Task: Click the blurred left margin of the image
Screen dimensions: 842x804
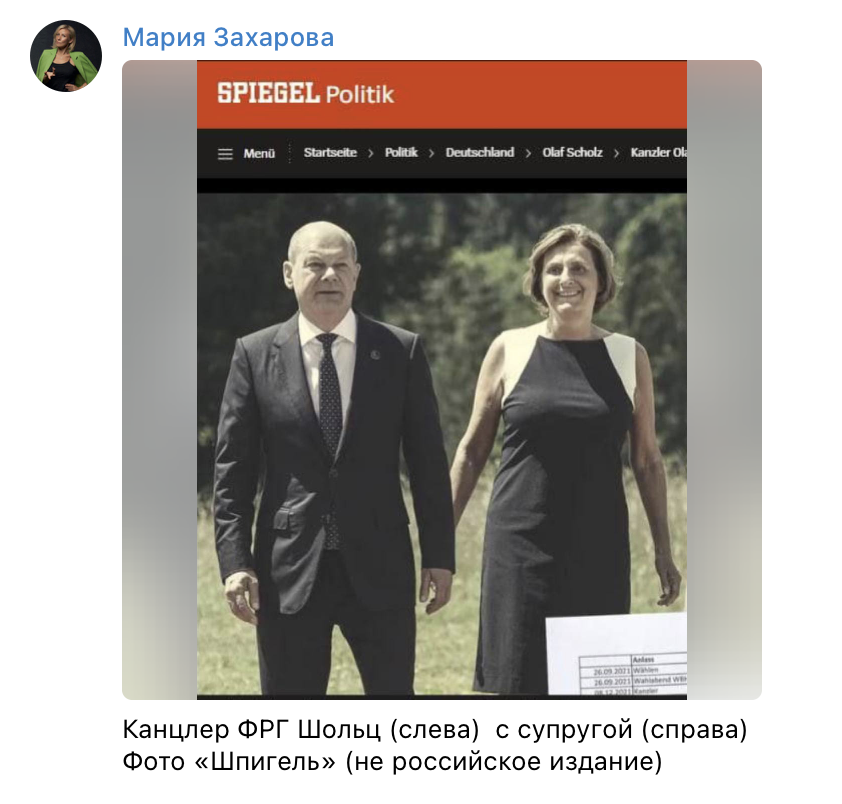Action: point(159,380)
